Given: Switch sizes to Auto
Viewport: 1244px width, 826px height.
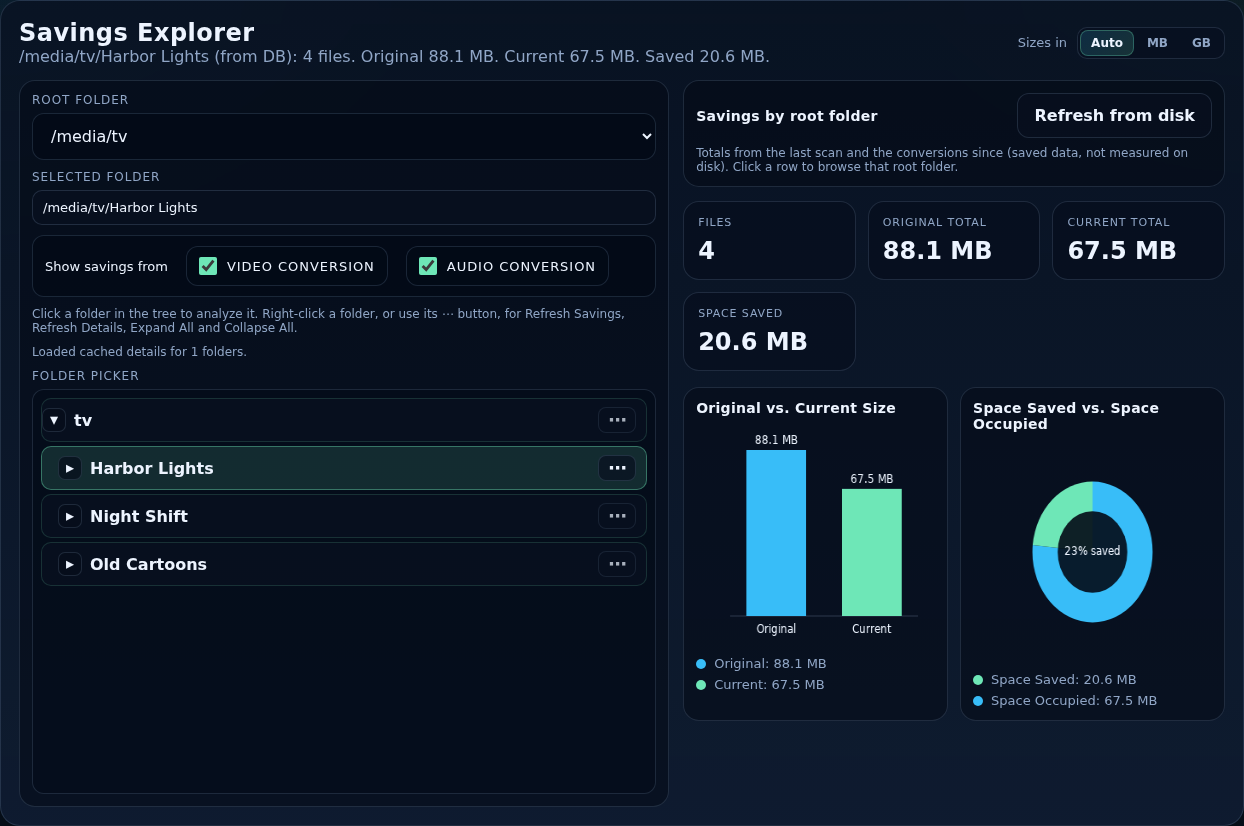Looking at the screenshot, I should (x=1107, y=43).
